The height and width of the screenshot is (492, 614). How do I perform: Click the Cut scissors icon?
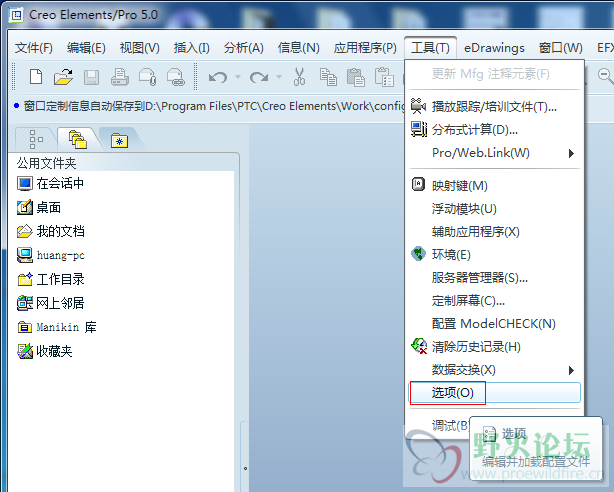(x=300, y=77)
